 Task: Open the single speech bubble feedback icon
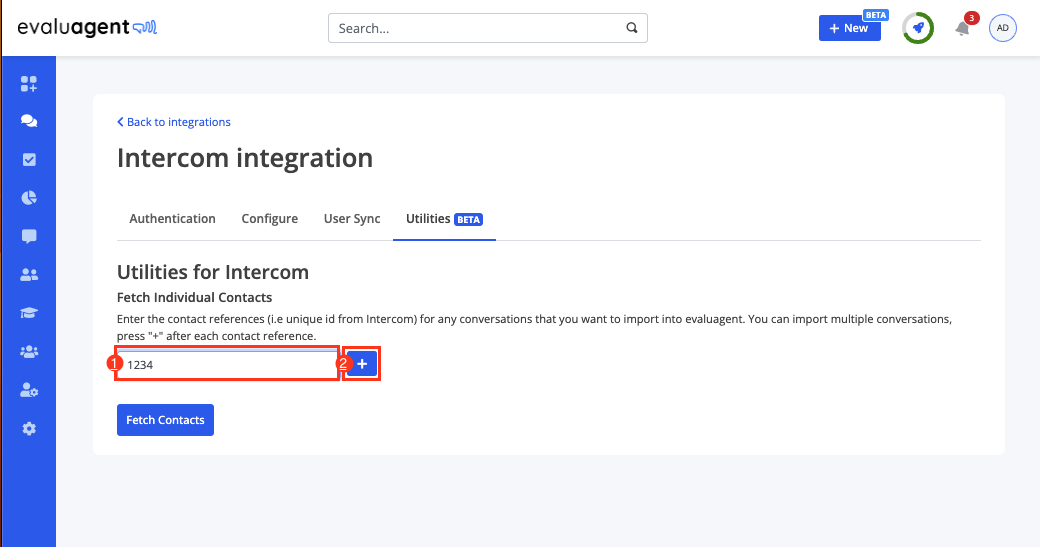pyautogui.click(x=29, y=236)
